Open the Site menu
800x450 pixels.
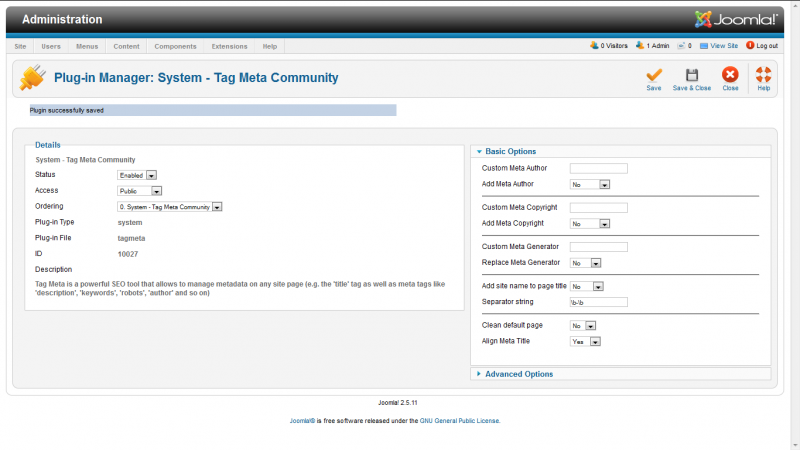(x=20, y=46)
